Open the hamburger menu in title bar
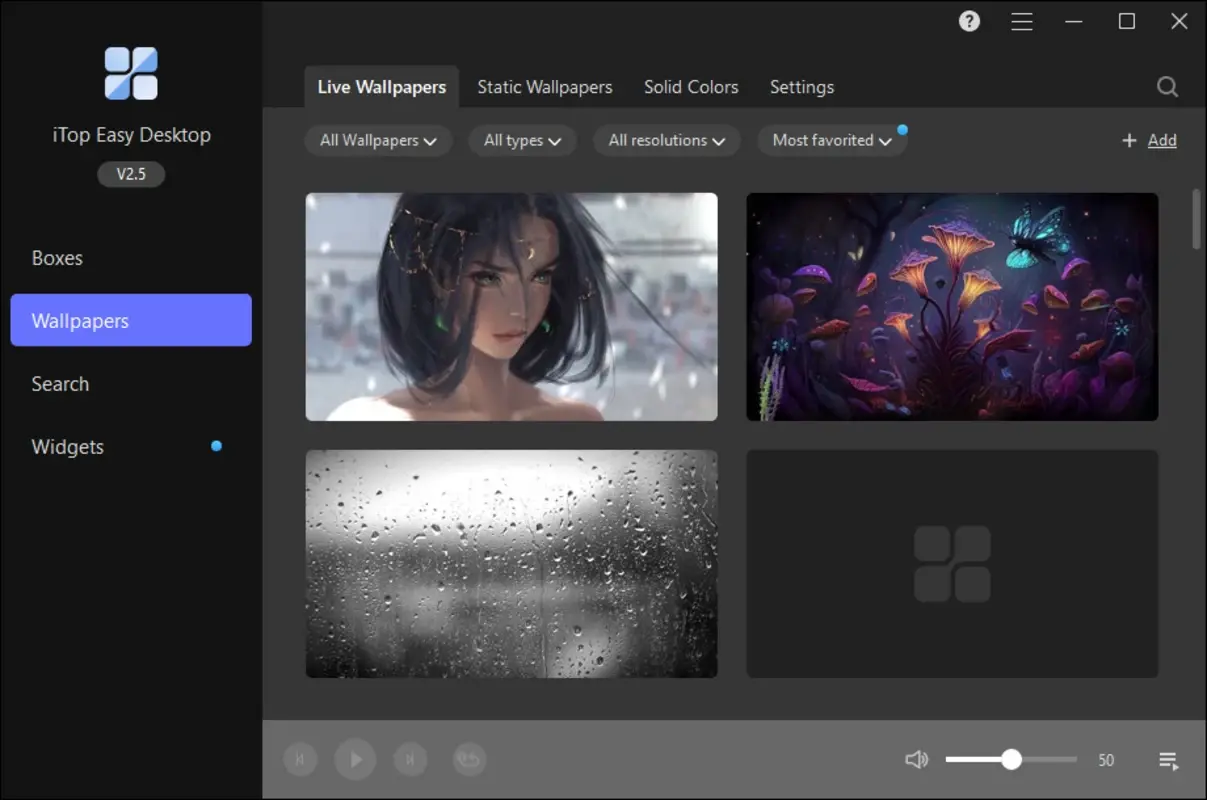Viewport: 1207px width, 800px height. click(1022, 21)
